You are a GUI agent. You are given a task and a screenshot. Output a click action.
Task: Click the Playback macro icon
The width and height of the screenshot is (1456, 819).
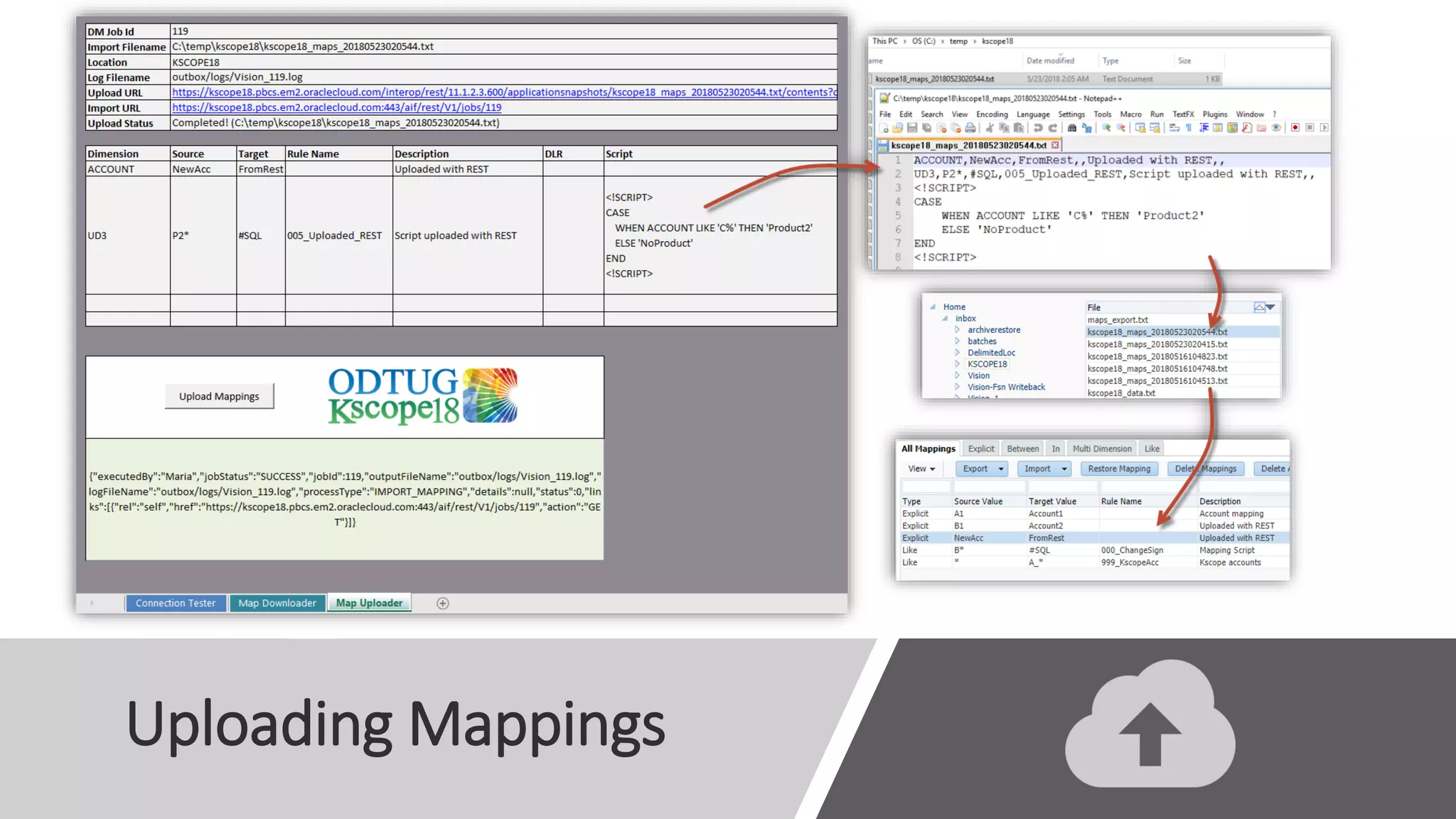point(1324,128)
